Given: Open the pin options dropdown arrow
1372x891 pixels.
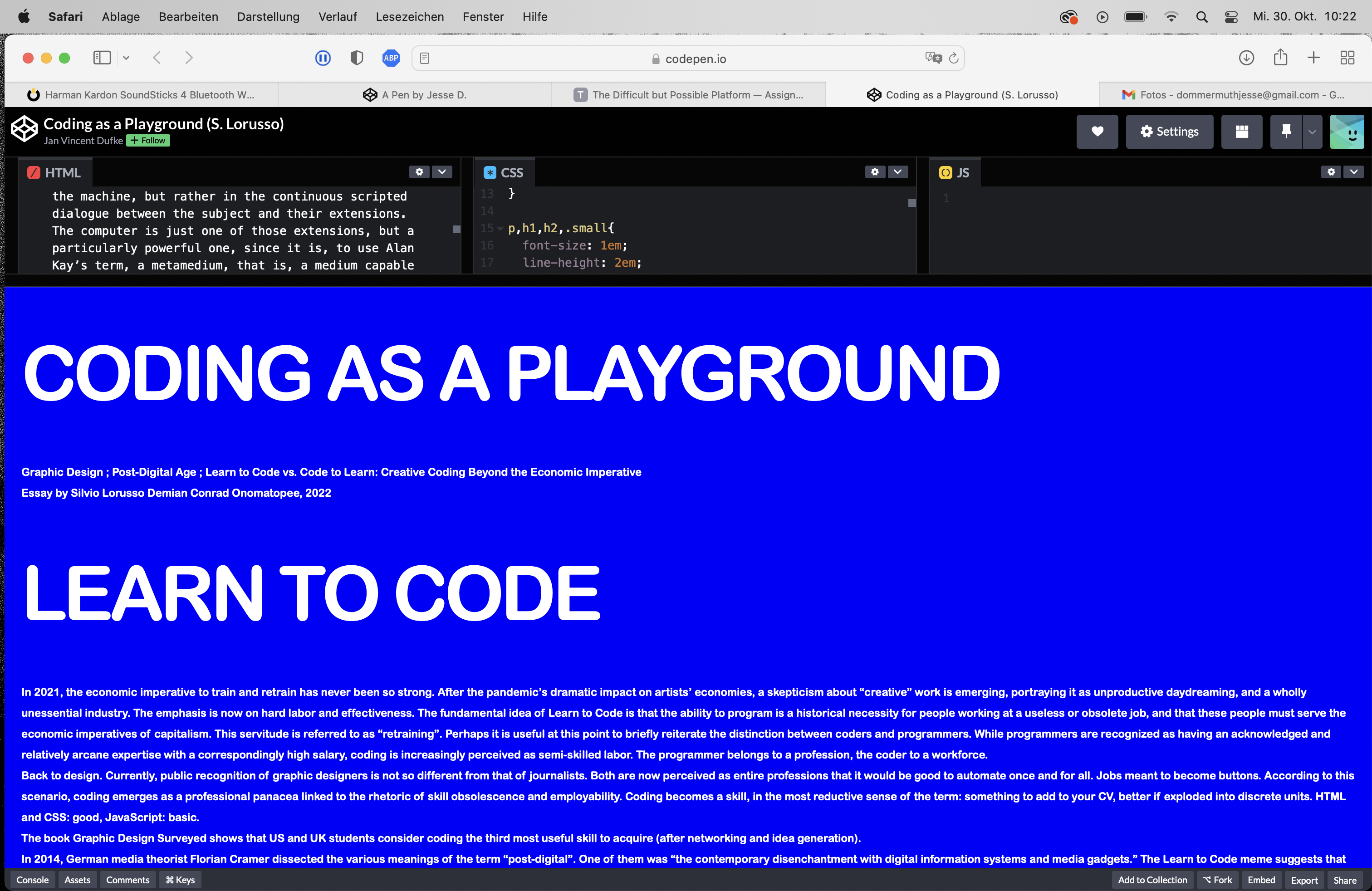Looking at the screenshot, I should pyautogui.click(x=1312, y=132).
